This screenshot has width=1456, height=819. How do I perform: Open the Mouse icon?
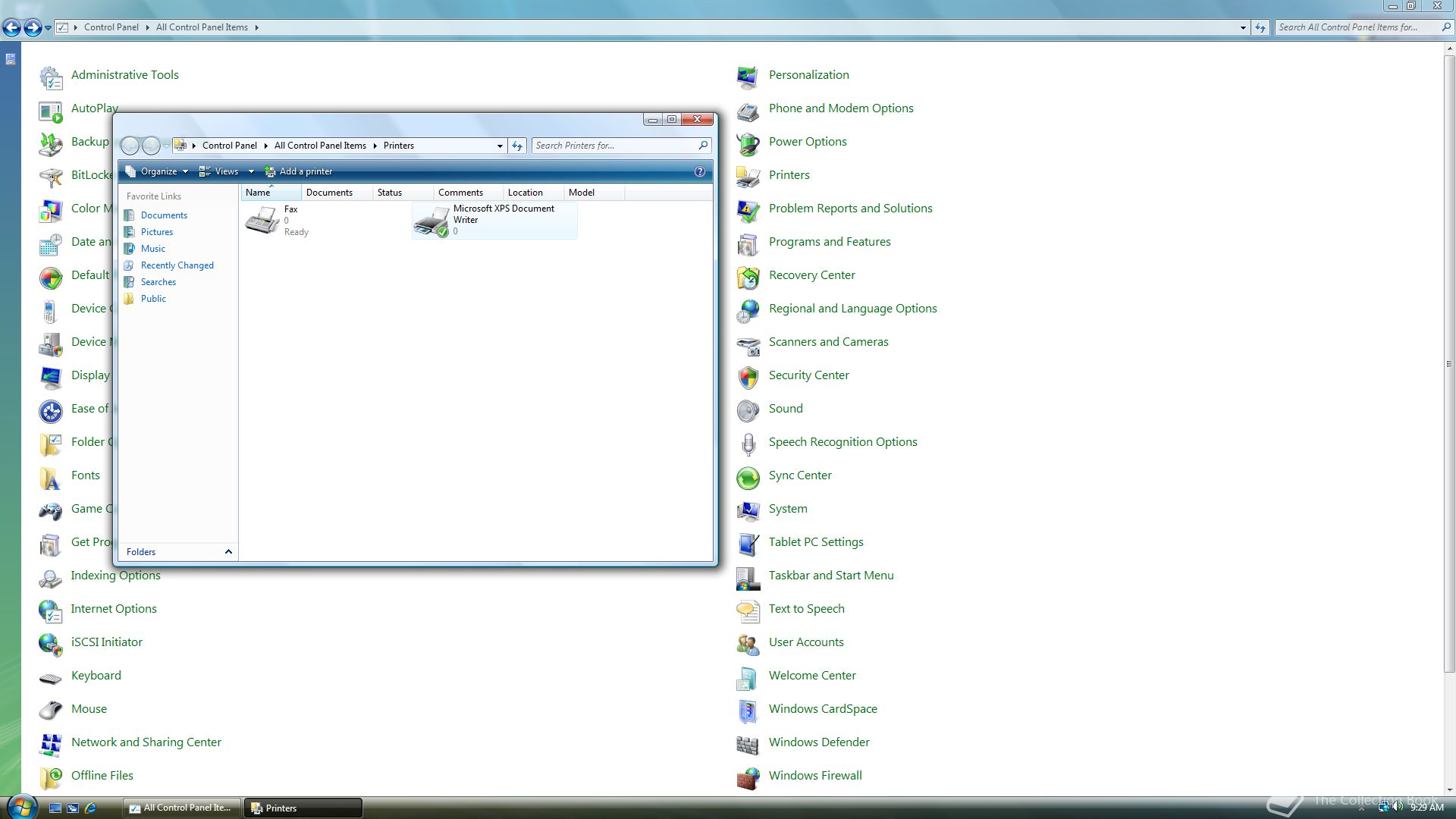point(51,710)
